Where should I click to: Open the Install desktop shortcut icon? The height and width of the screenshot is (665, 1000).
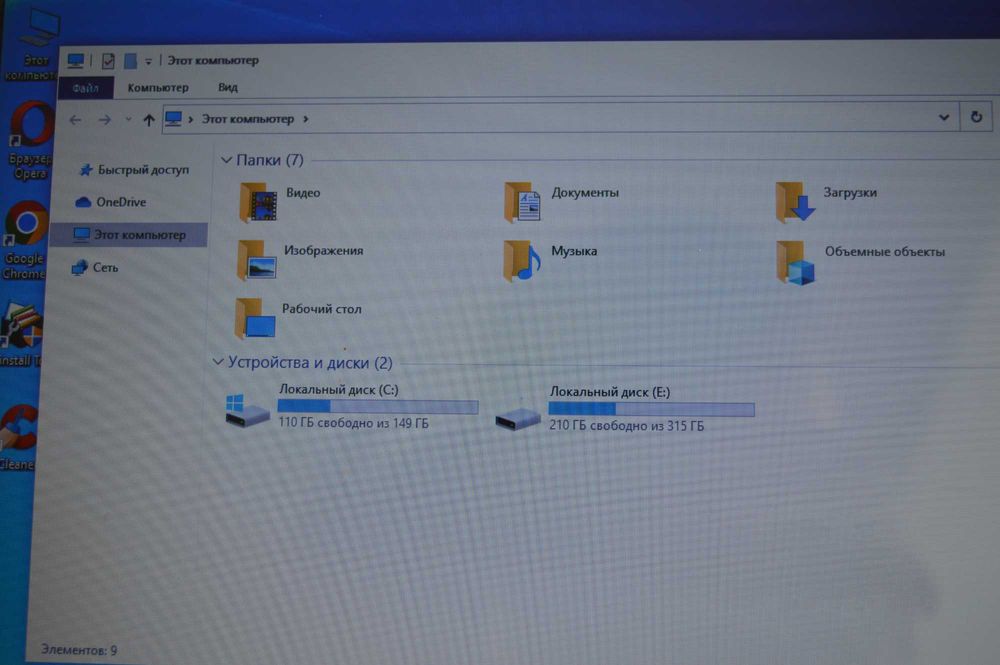click(x=20, y=335)
